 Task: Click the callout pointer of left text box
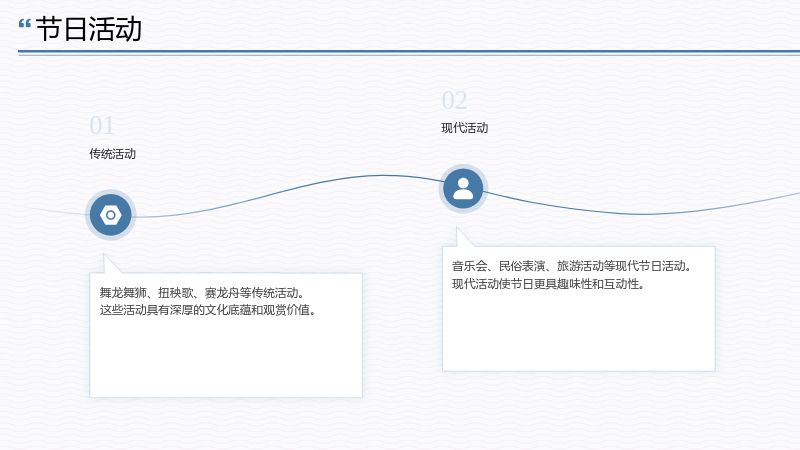(x=110, y=265)
